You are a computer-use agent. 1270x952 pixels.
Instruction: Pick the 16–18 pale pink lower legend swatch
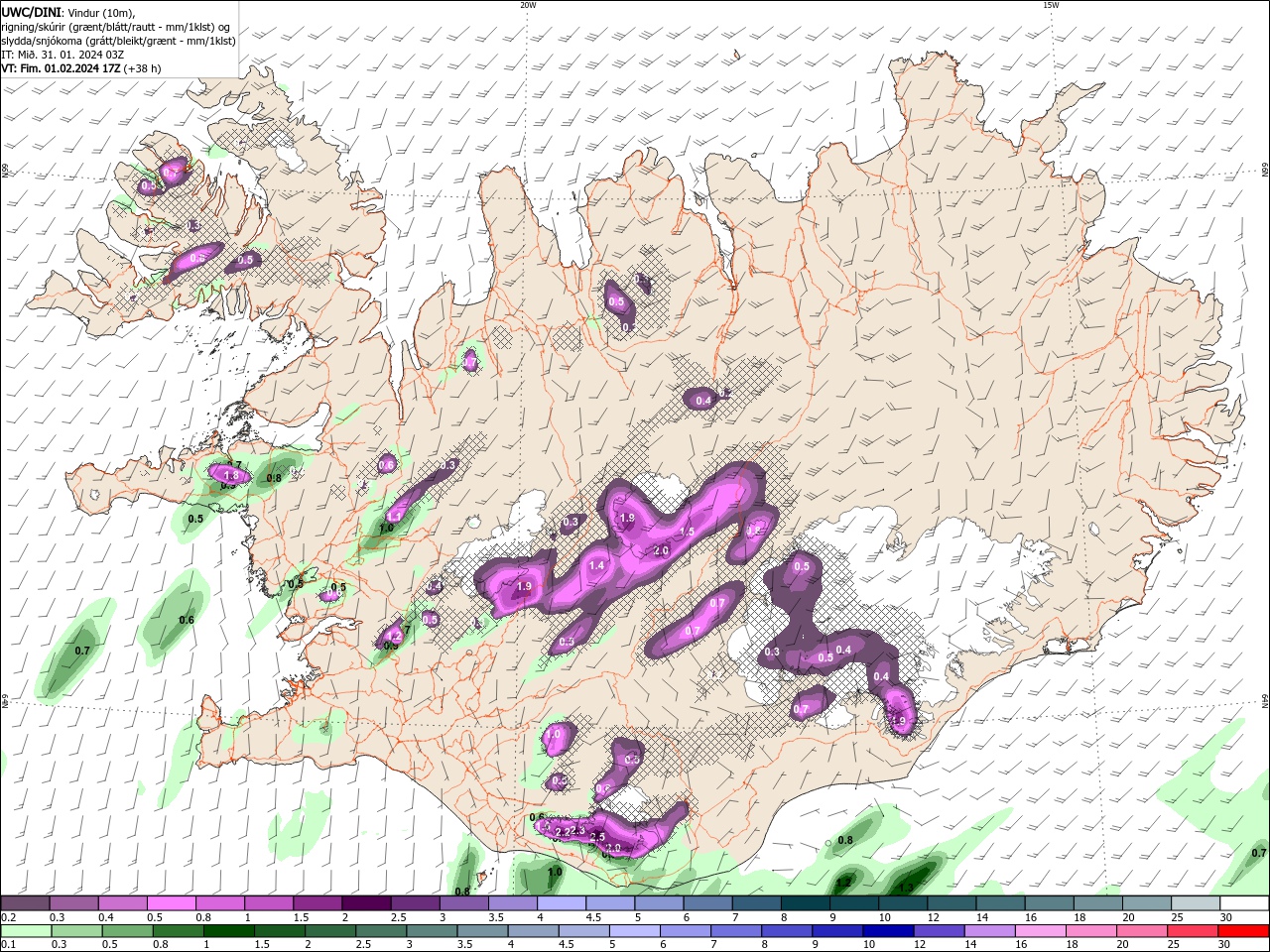1040,931
